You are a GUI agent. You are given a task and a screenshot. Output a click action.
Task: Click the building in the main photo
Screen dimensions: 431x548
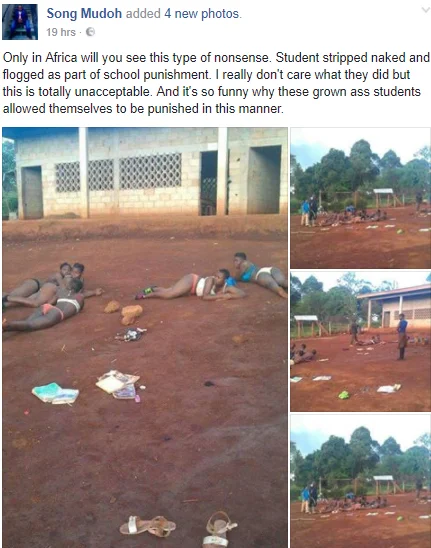pyautogui.click(x=150, y=172)
